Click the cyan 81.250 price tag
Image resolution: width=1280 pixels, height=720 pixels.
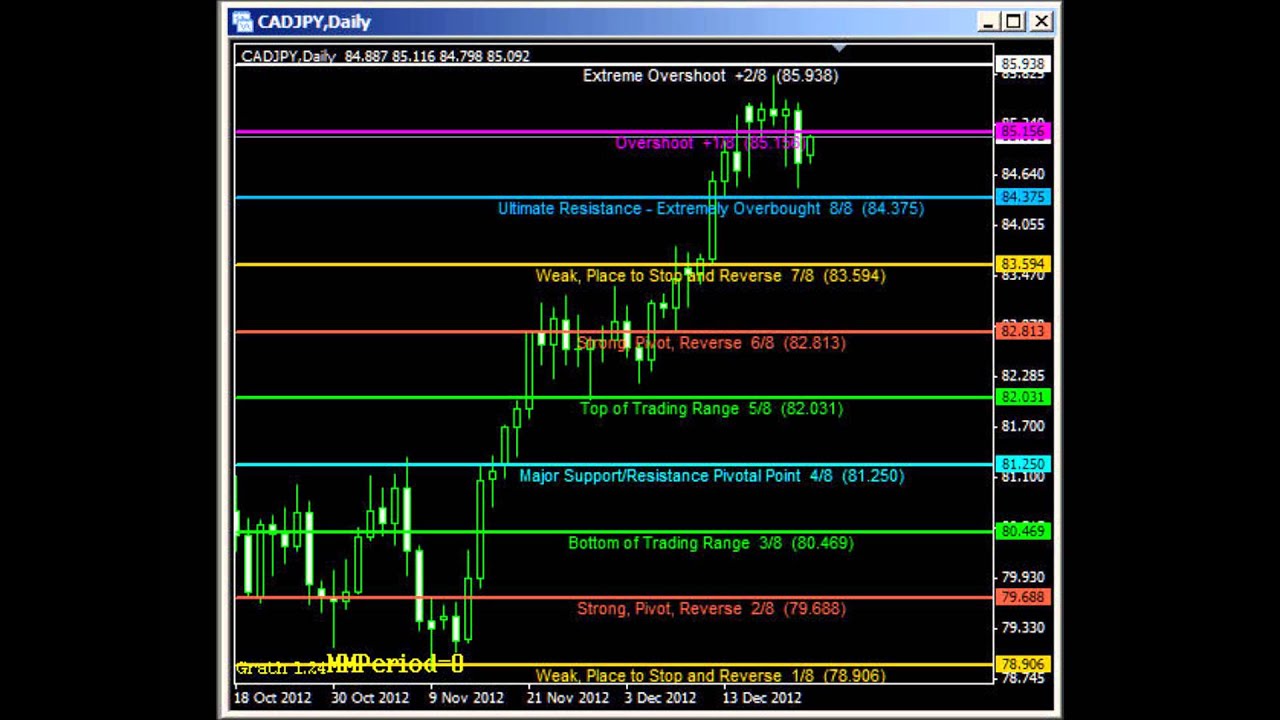[x=1022, y=464]
